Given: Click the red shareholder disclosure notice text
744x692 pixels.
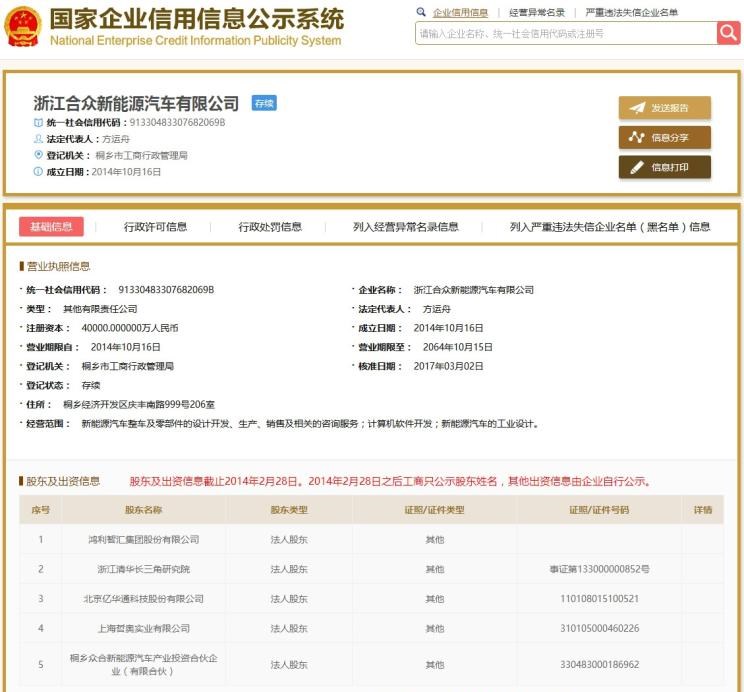Looking at the screenshot, I should [391, 481].
